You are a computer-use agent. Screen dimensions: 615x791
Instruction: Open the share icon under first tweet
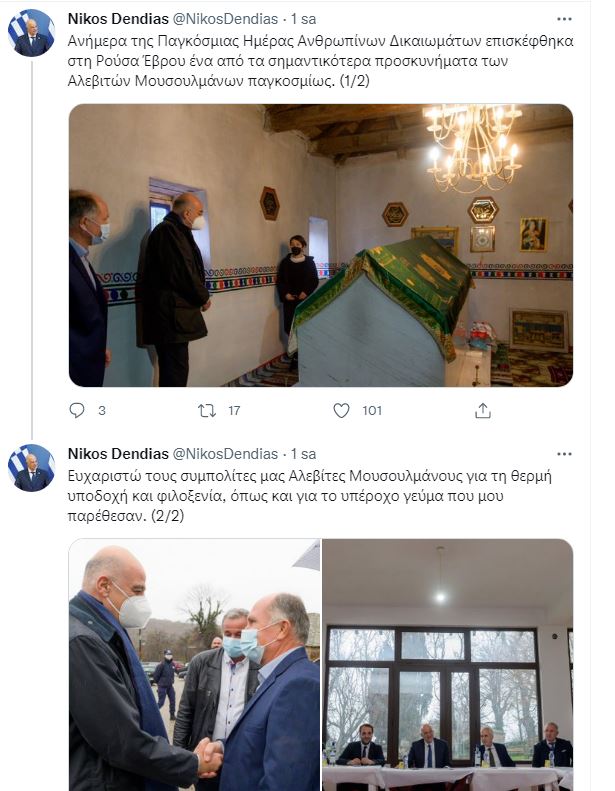coord(483,411)
